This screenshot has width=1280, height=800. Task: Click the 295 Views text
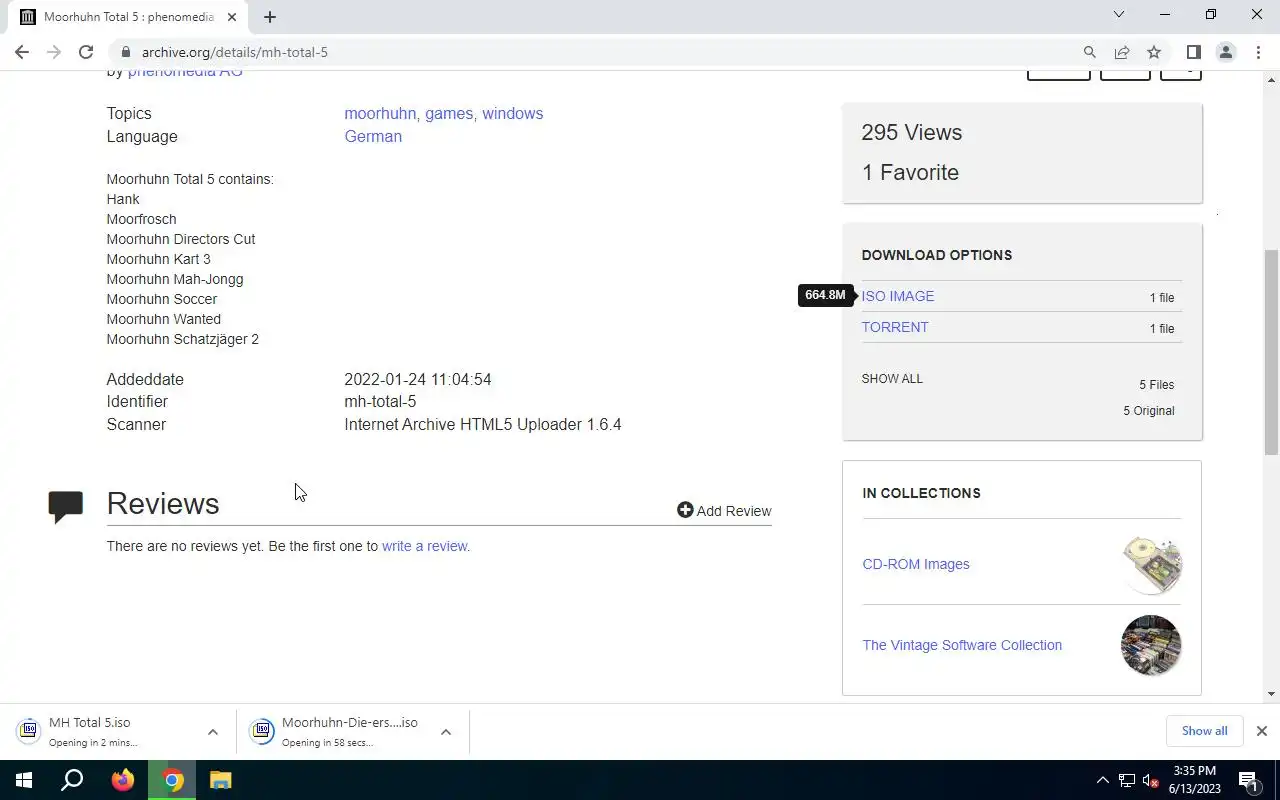(x=912, y=133)
